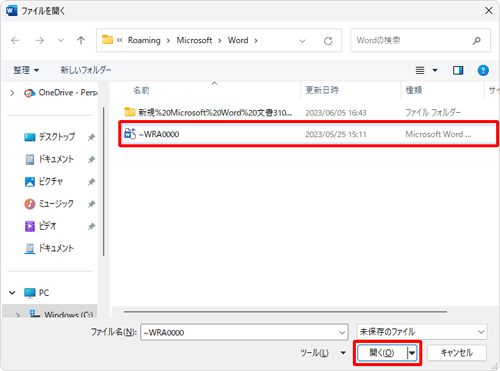
Task: Click pin icon next to デスクトップ
Action: (91, 137)
